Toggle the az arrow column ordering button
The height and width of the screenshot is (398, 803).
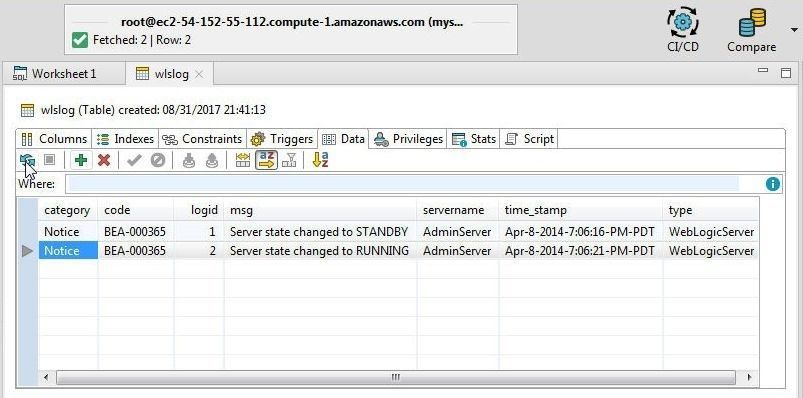click(x=266, y=160)
